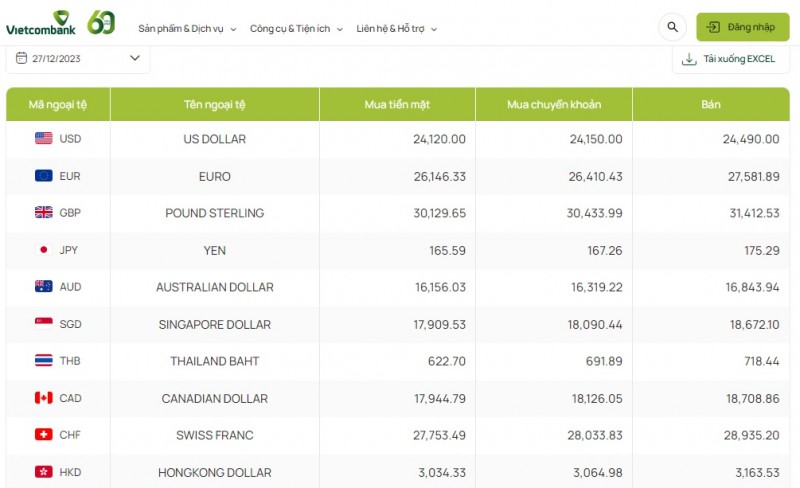Click the calendar icon beside the date
Screen dimensions: 800x488
coord(21,58)
